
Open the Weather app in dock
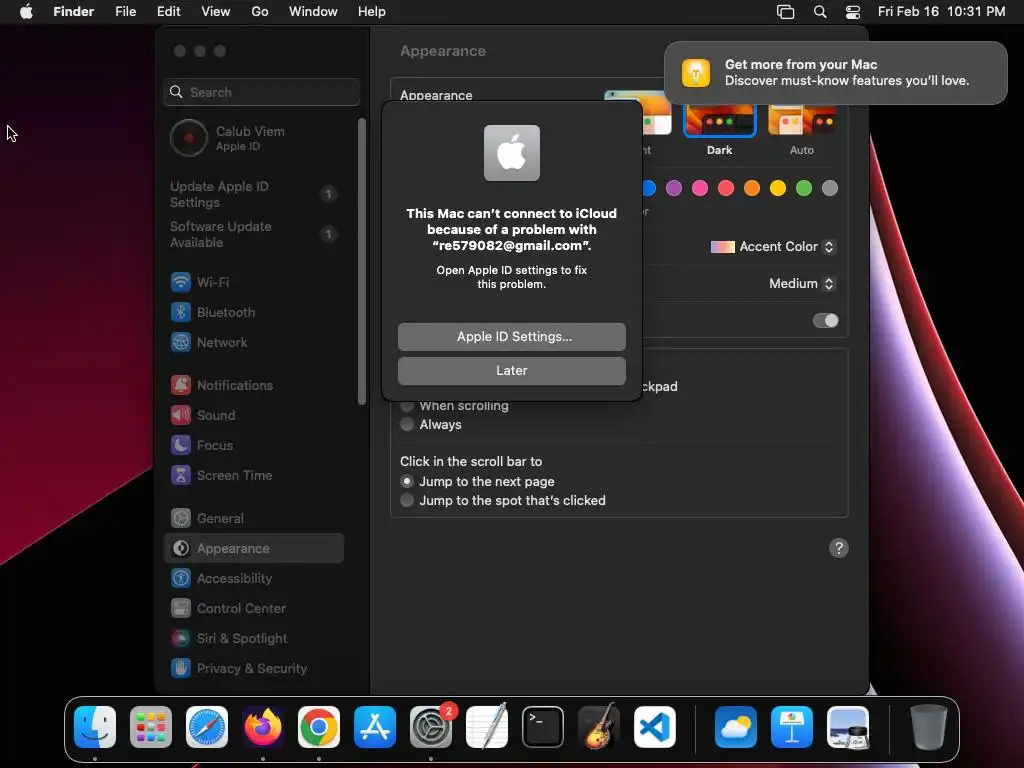[736, 727]
